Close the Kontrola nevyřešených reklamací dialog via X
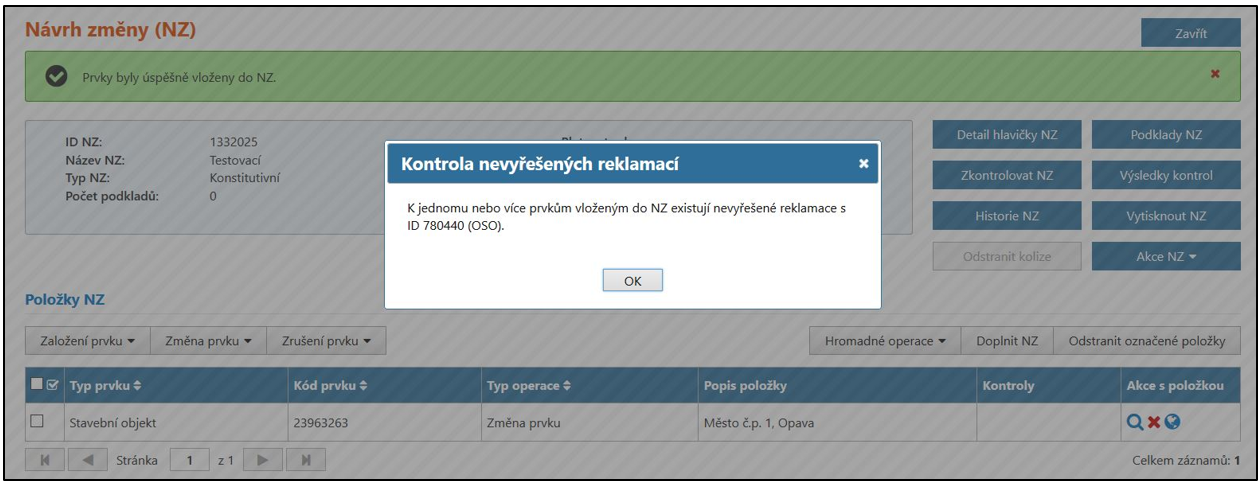The width and height of the screenshot is (1259, 487). 864,164
